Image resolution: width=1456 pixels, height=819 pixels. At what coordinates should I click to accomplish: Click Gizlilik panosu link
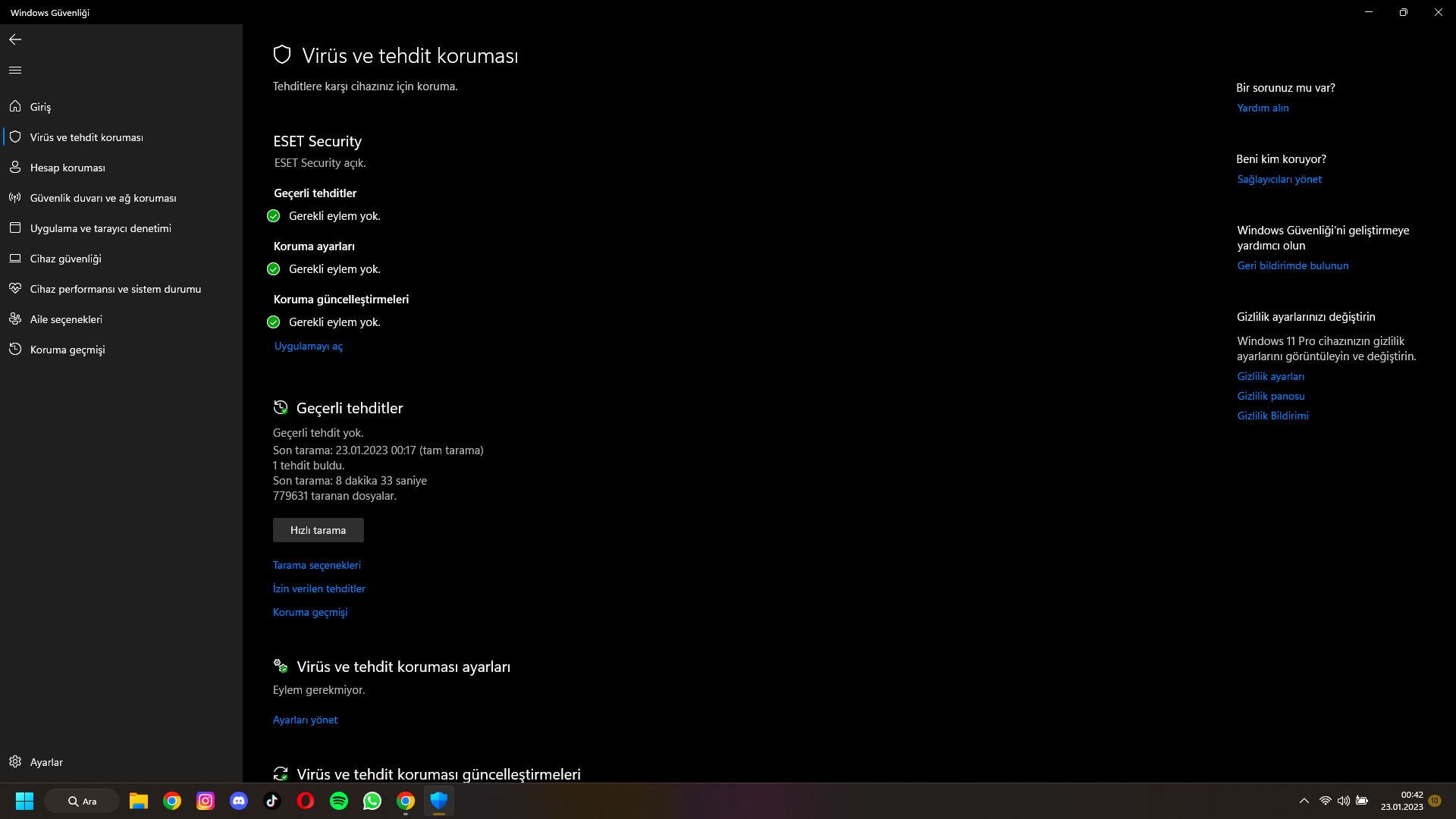point(1270,396)
